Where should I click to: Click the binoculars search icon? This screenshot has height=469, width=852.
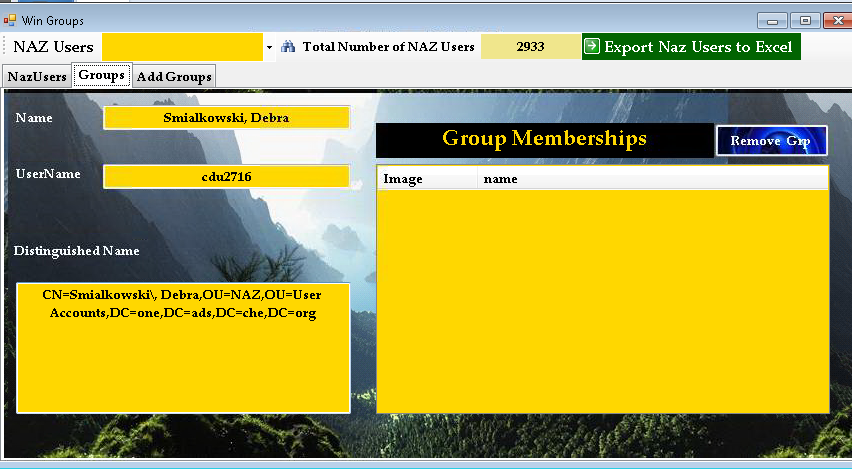coord(288,47)
